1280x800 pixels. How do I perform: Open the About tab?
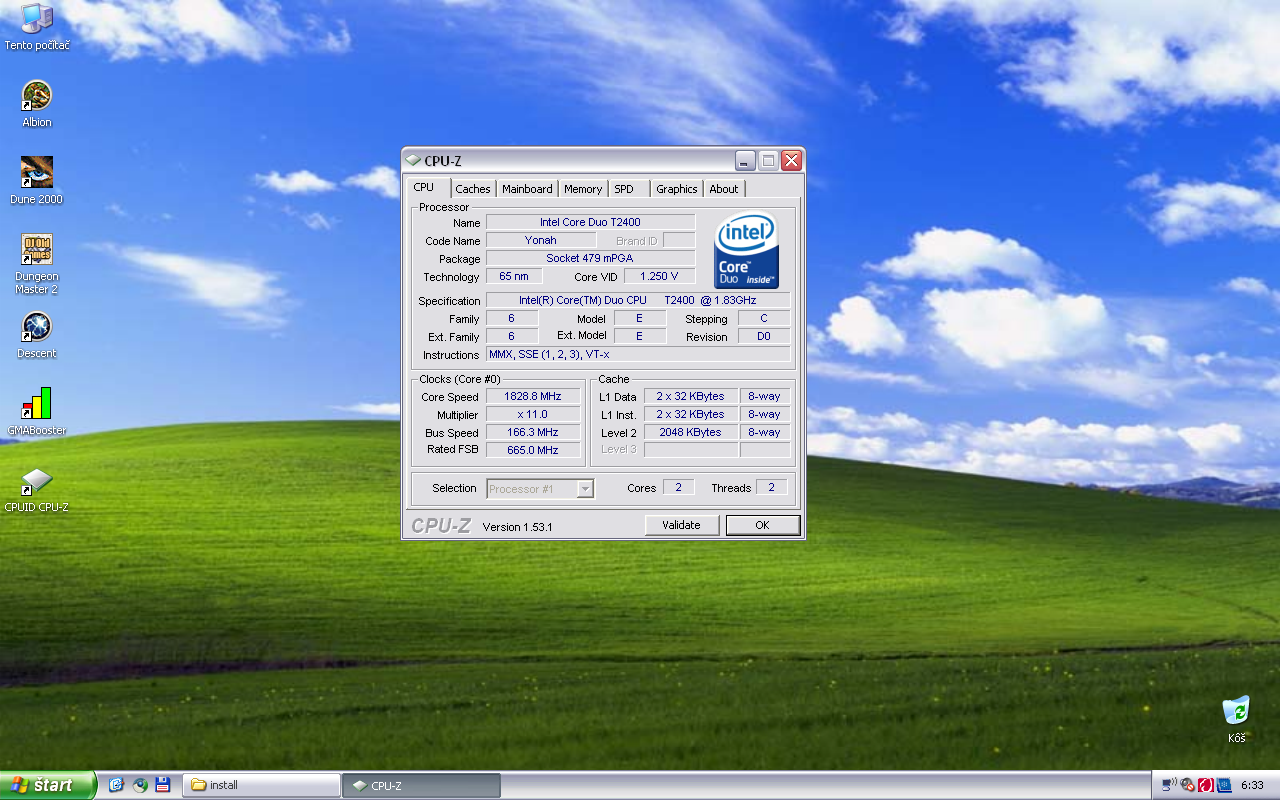tap(724, 189)
